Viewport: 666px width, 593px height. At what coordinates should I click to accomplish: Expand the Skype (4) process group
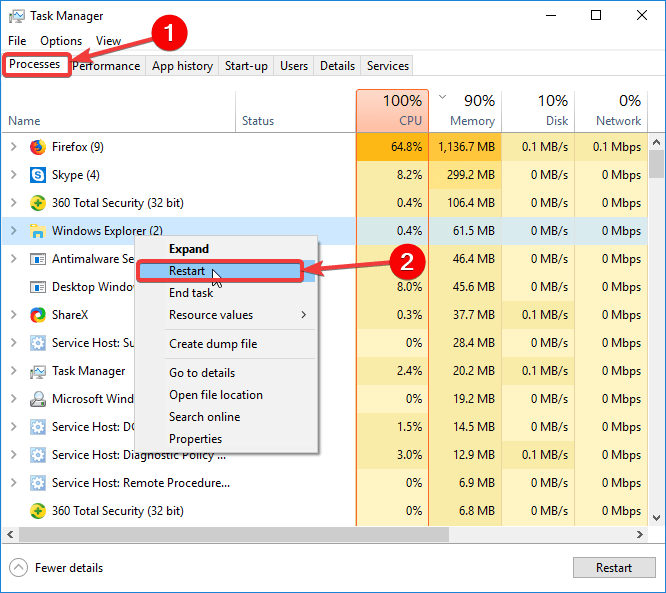point(14,175)
